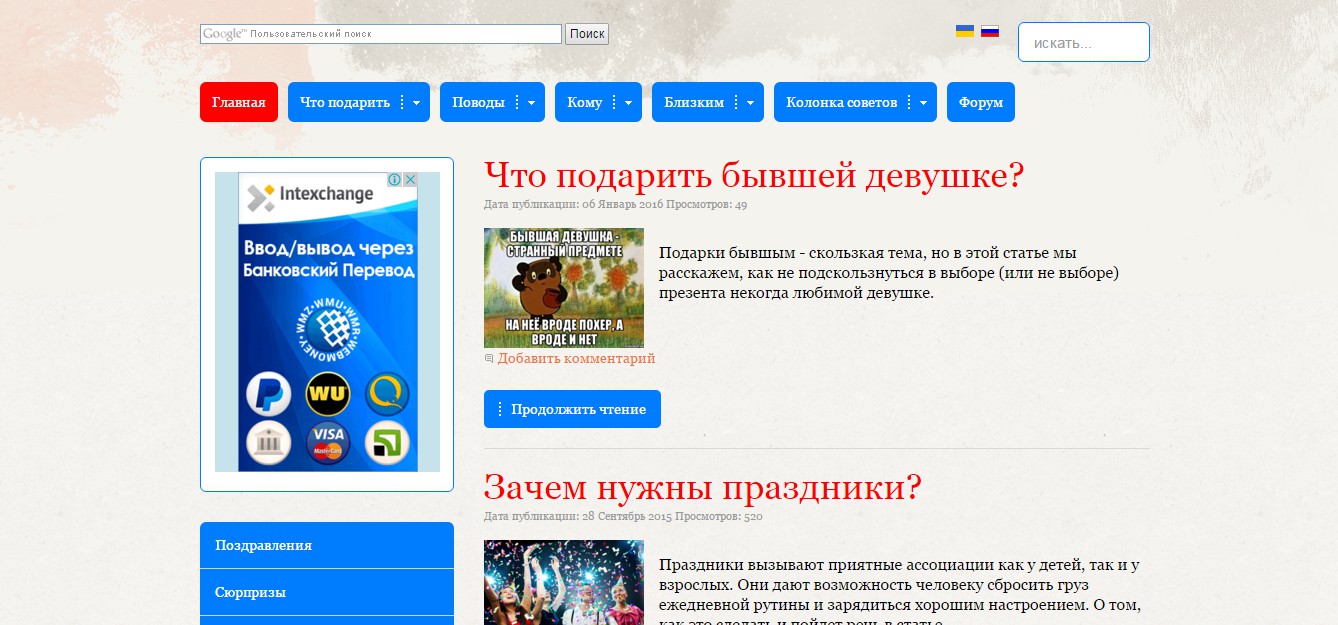Open 'Сюрпризы' in sidebar menu

(327, 592)
